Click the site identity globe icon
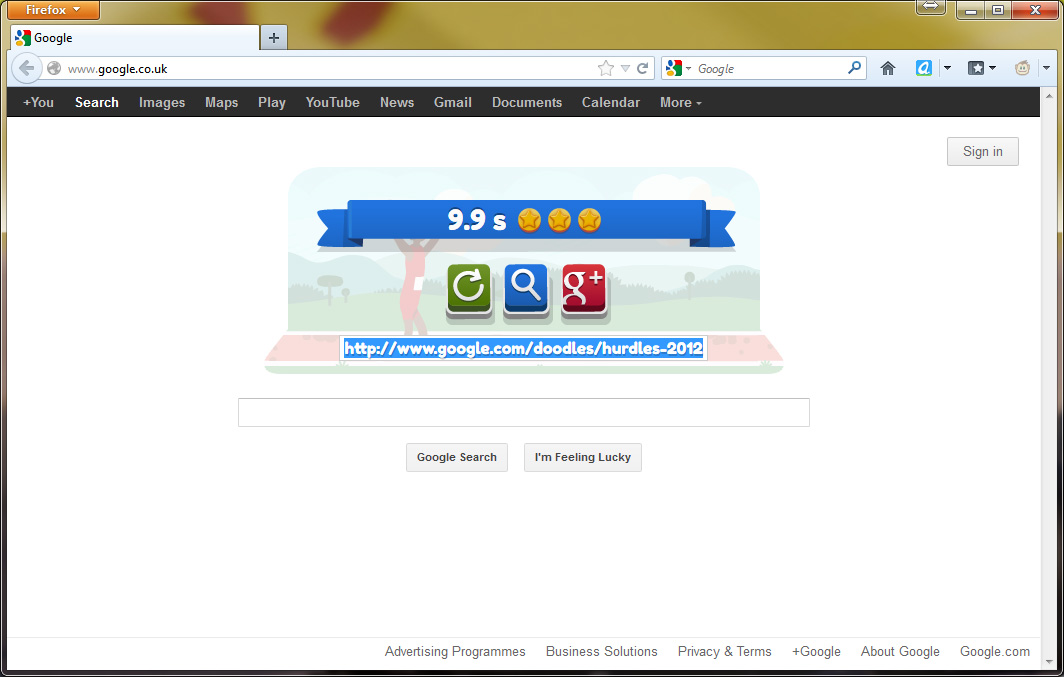 54,69
